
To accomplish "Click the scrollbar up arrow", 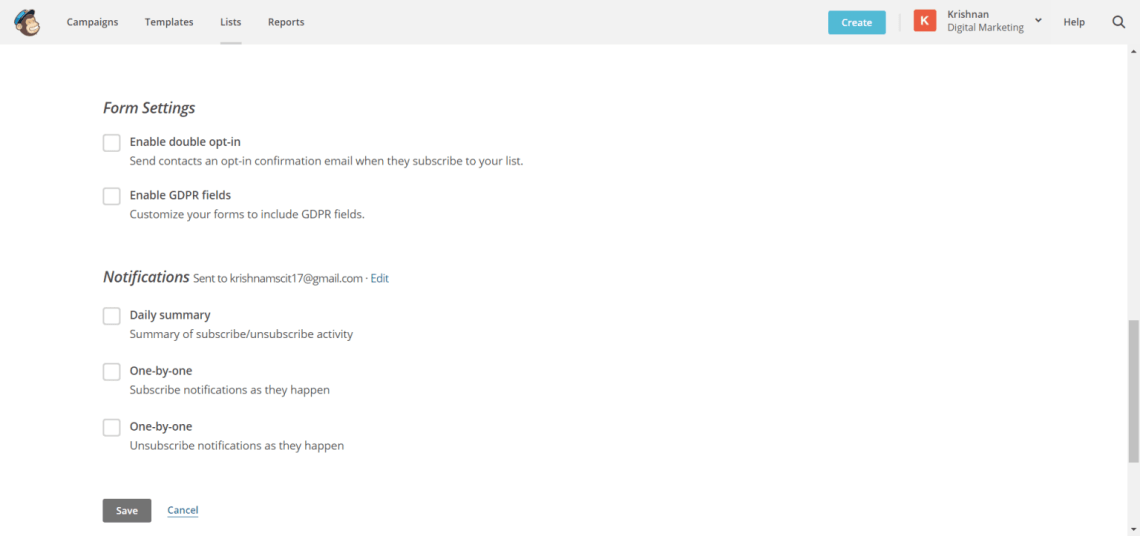I will [x=1133, y=52].
